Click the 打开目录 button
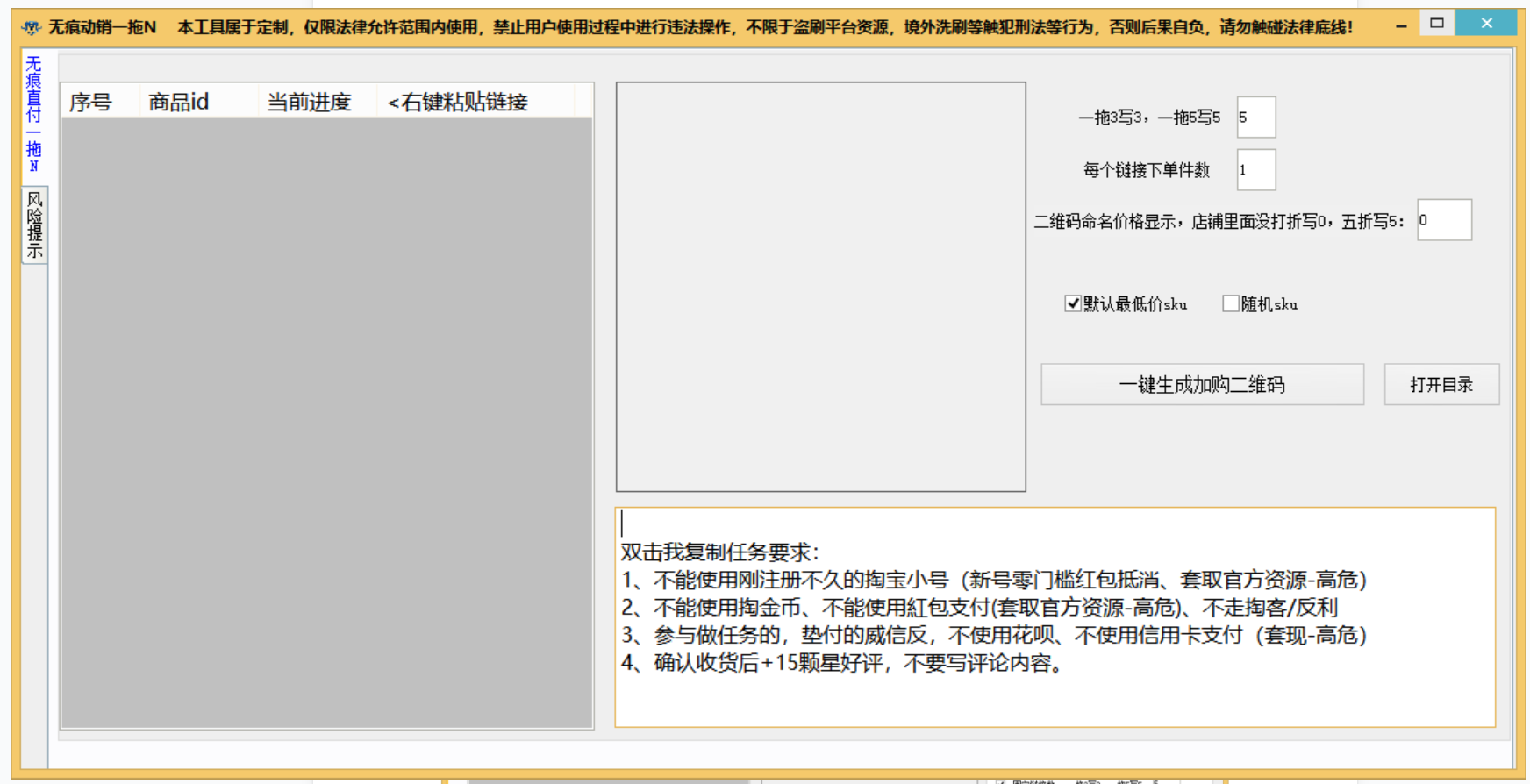The height and width of the screenshot is (784, 1530). pyautogui.click(x=1441, y=384)
